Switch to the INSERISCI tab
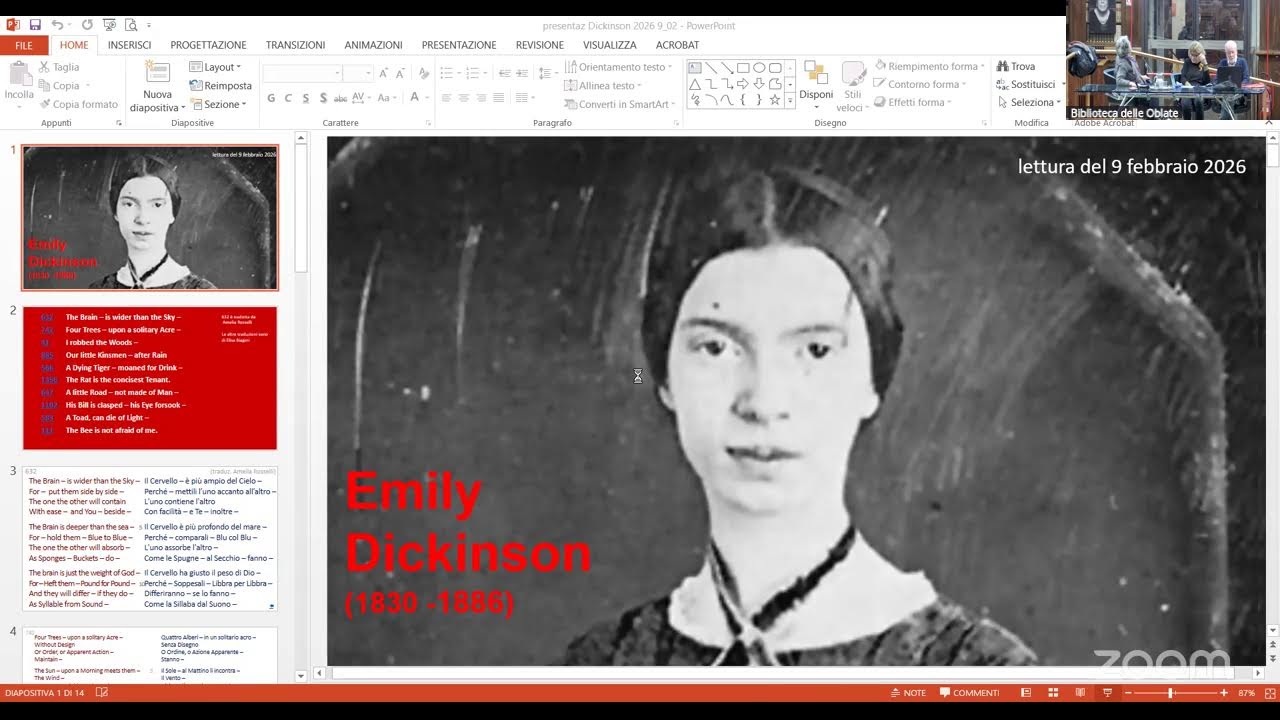The width and height of the screenshot is (1280, 720). (x=130, y=45)
